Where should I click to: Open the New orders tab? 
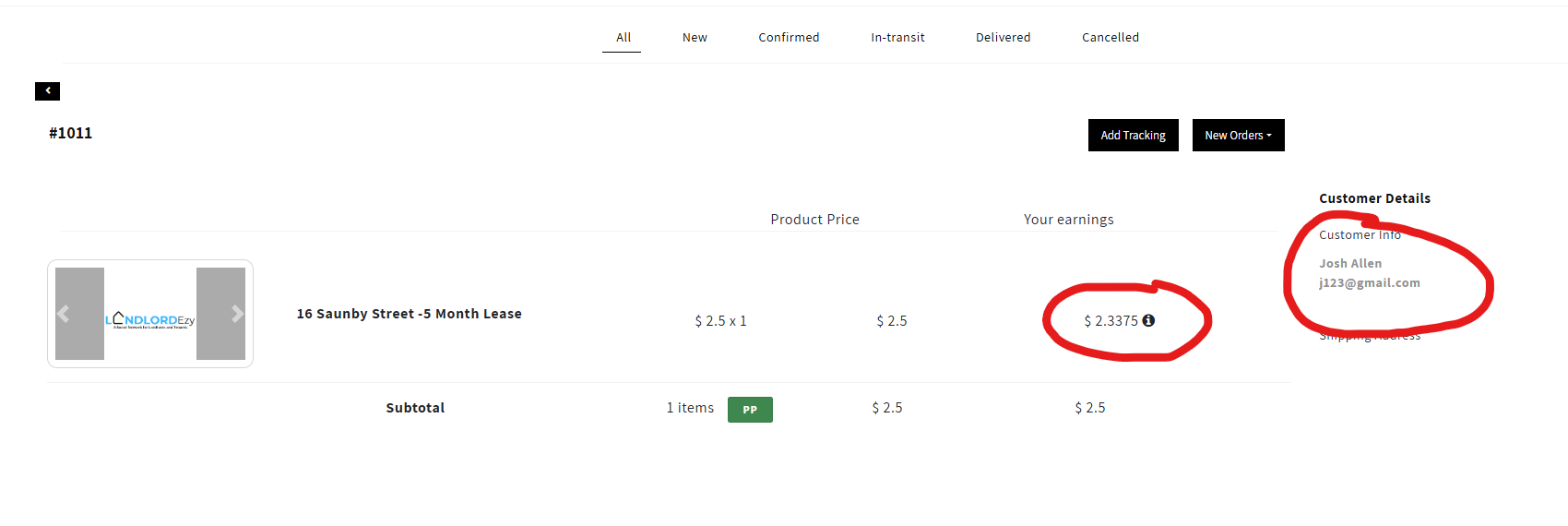(x=695, y=38)
